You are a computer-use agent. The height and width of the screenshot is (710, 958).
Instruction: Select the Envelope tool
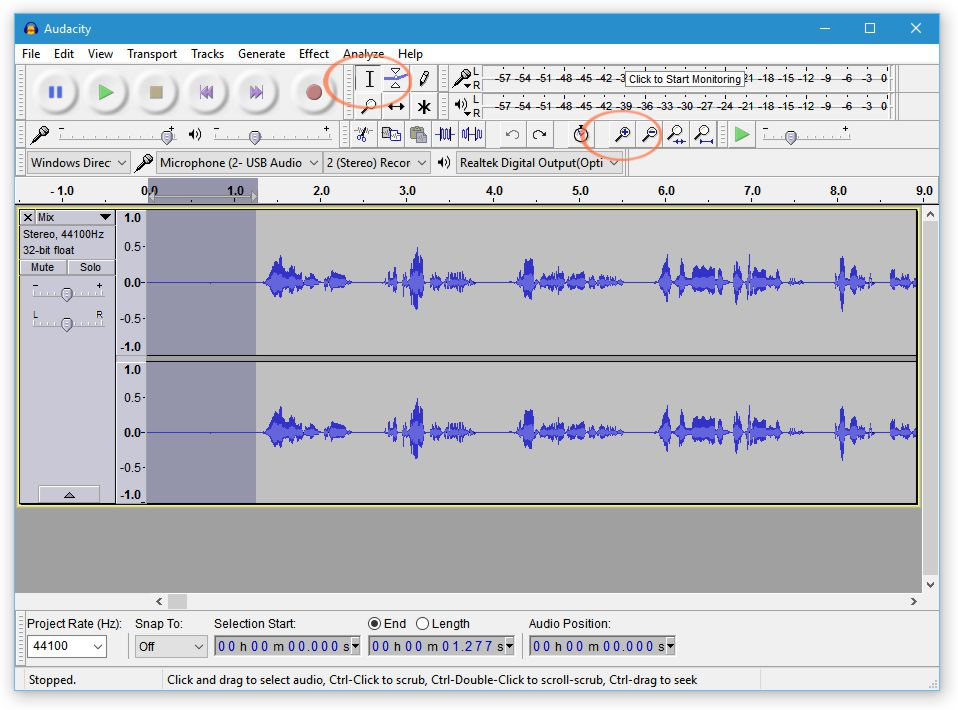(x=396, y=79)
